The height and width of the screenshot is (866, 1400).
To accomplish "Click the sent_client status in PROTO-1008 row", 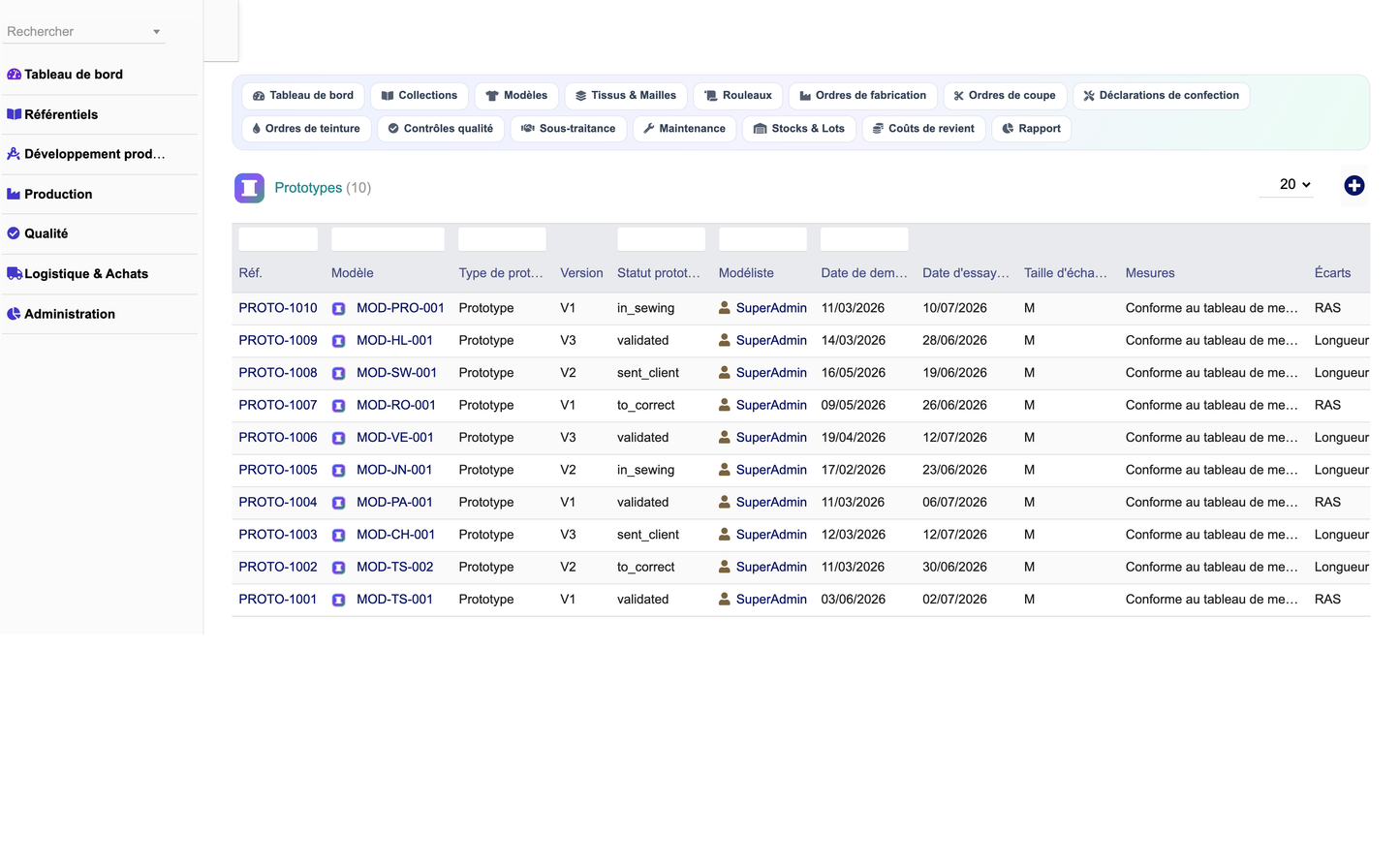I will 648,373.
